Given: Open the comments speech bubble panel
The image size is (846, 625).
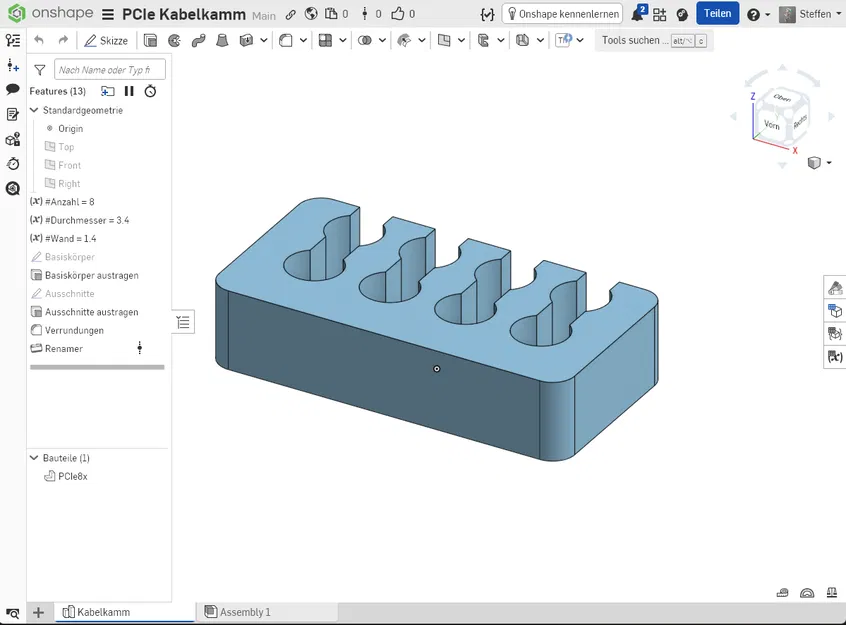Looking at the screenshot, I should click(13, 90).
